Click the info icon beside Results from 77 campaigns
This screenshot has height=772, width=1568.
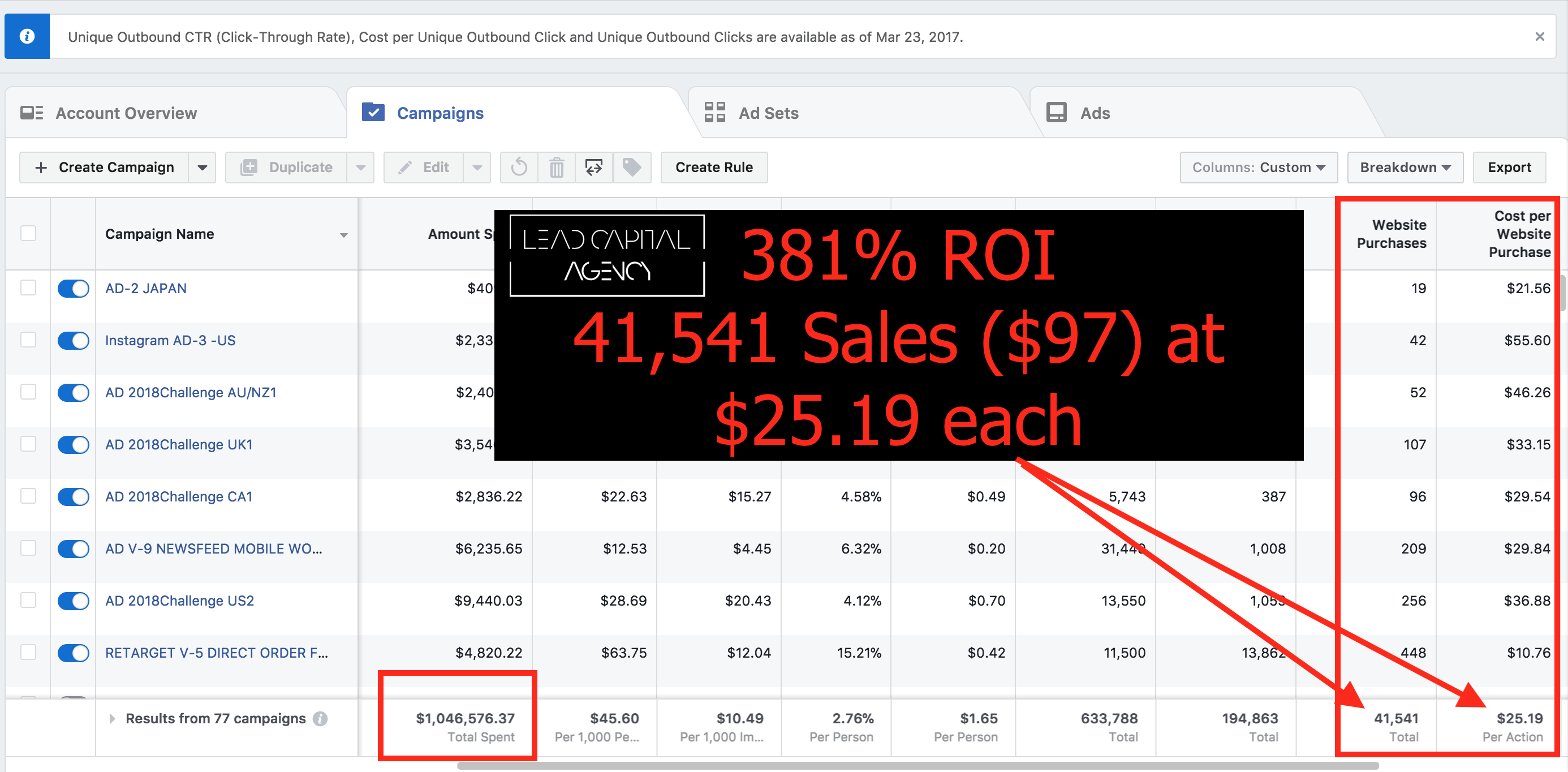coord(320,719)
